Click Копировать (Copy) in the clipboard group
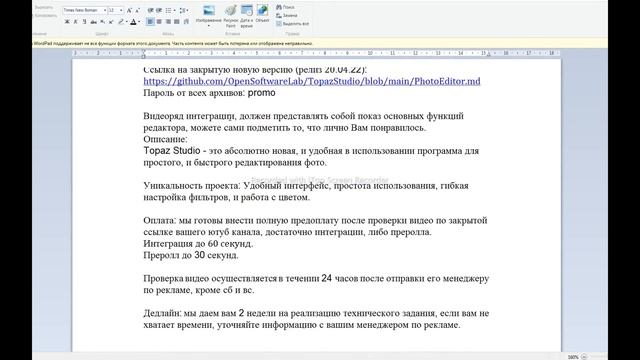The width and height of the screenshot is (640, 360). [45, 16]
